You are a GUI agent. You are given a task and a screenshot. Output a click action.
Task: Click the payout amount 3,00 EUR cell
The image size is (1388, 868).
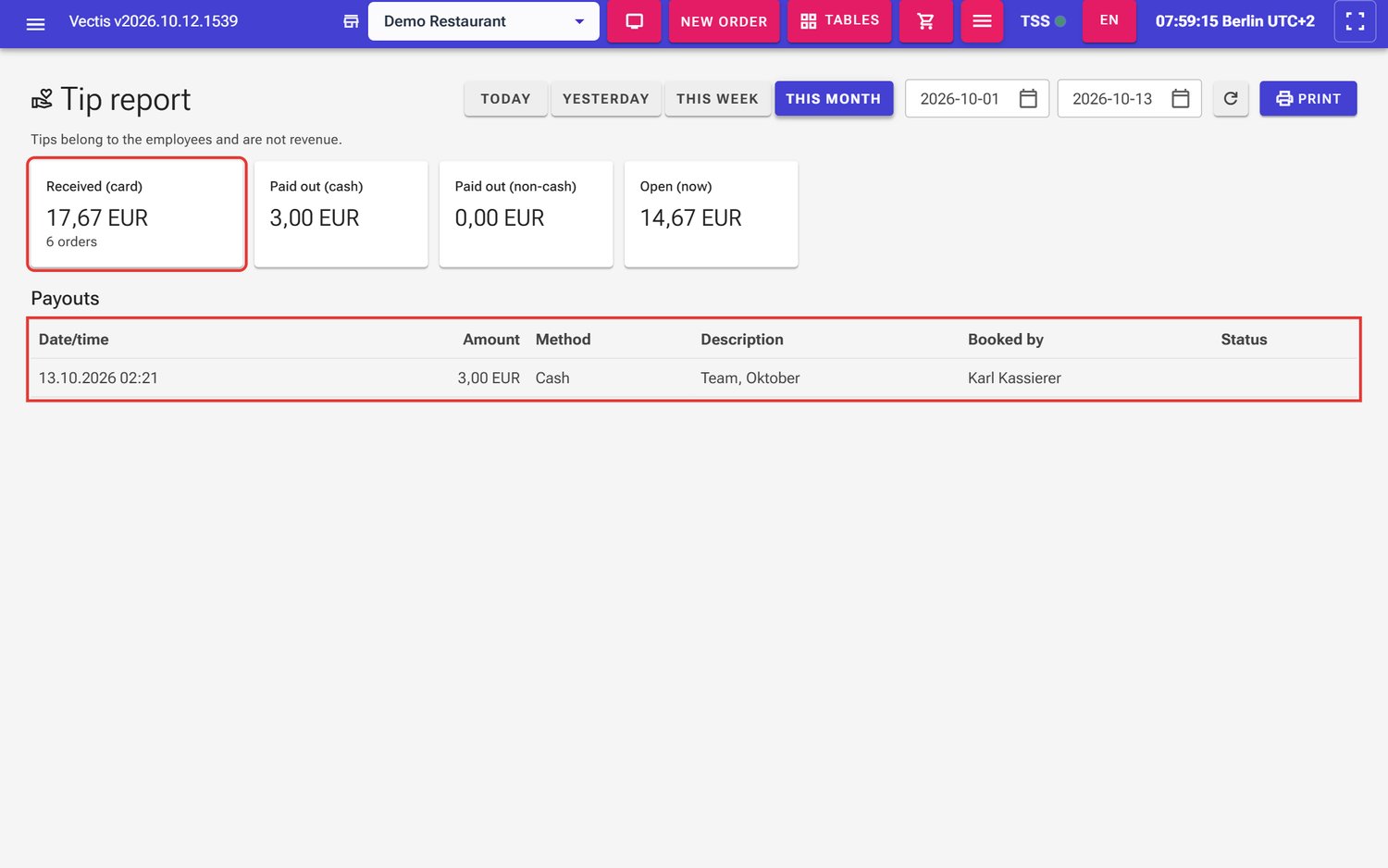coord(489,378)
